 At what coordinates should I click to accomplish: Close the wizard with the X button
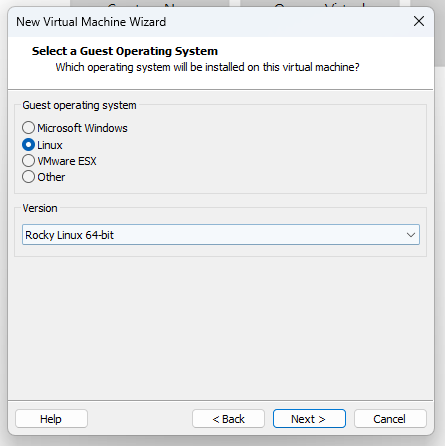point(419,21)
